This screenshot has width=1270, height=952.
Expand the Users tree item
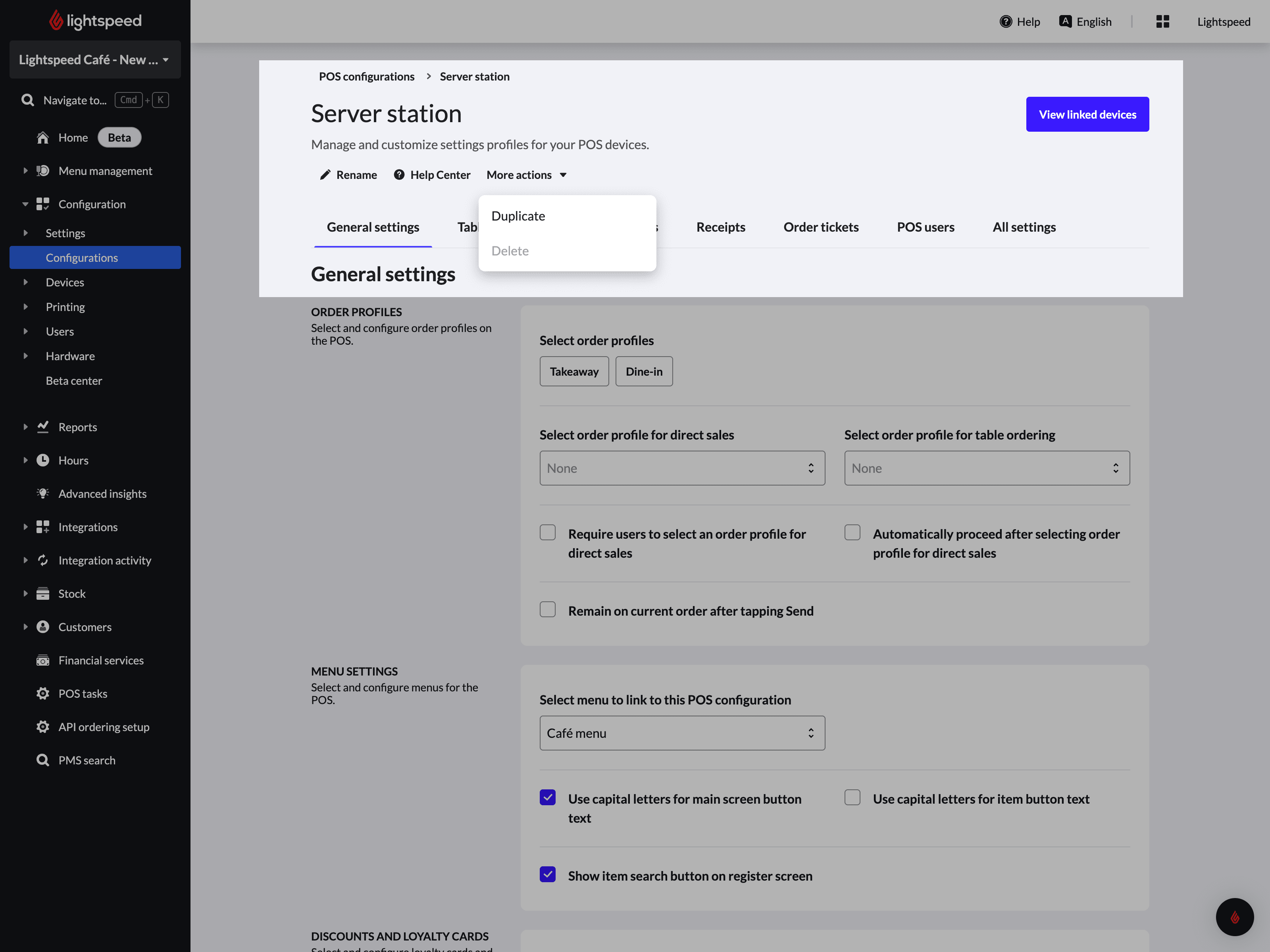point(25,332)
